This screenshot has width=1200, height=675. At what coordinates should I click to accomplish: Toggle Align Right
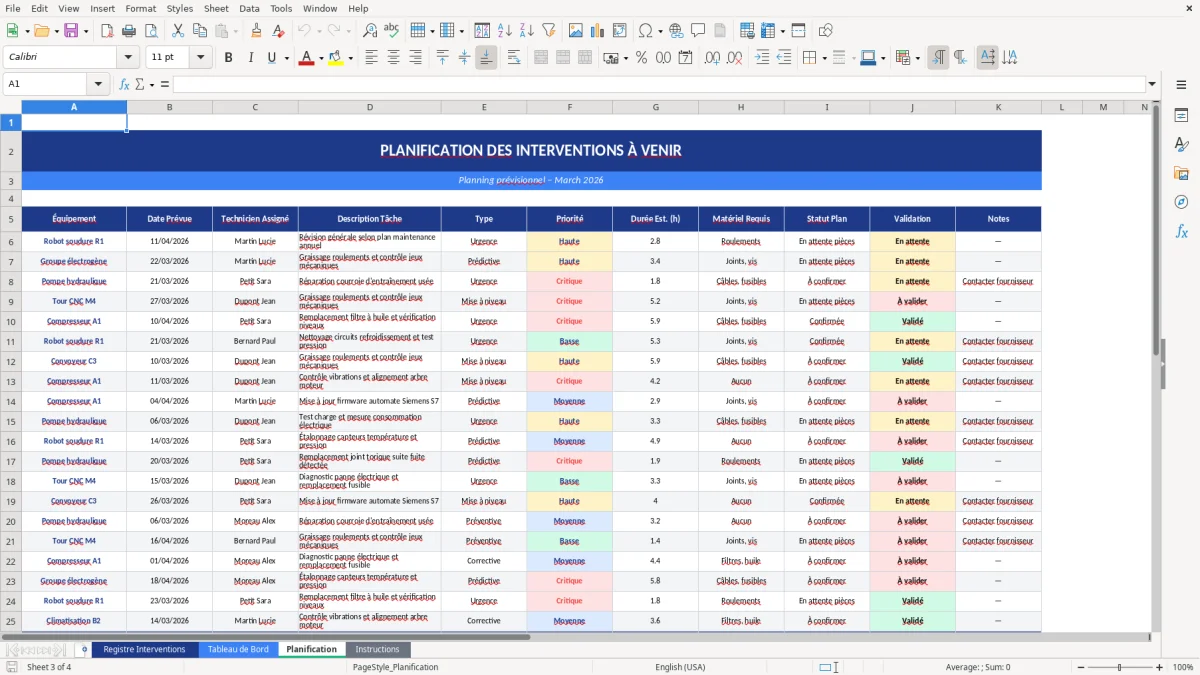pos(415,58)
